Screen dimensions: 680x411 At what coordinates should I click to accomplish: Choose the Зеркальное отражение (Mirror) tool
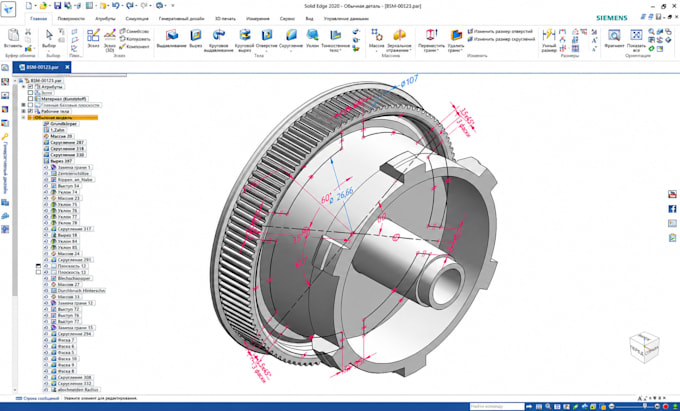click(x=399, y=40)
